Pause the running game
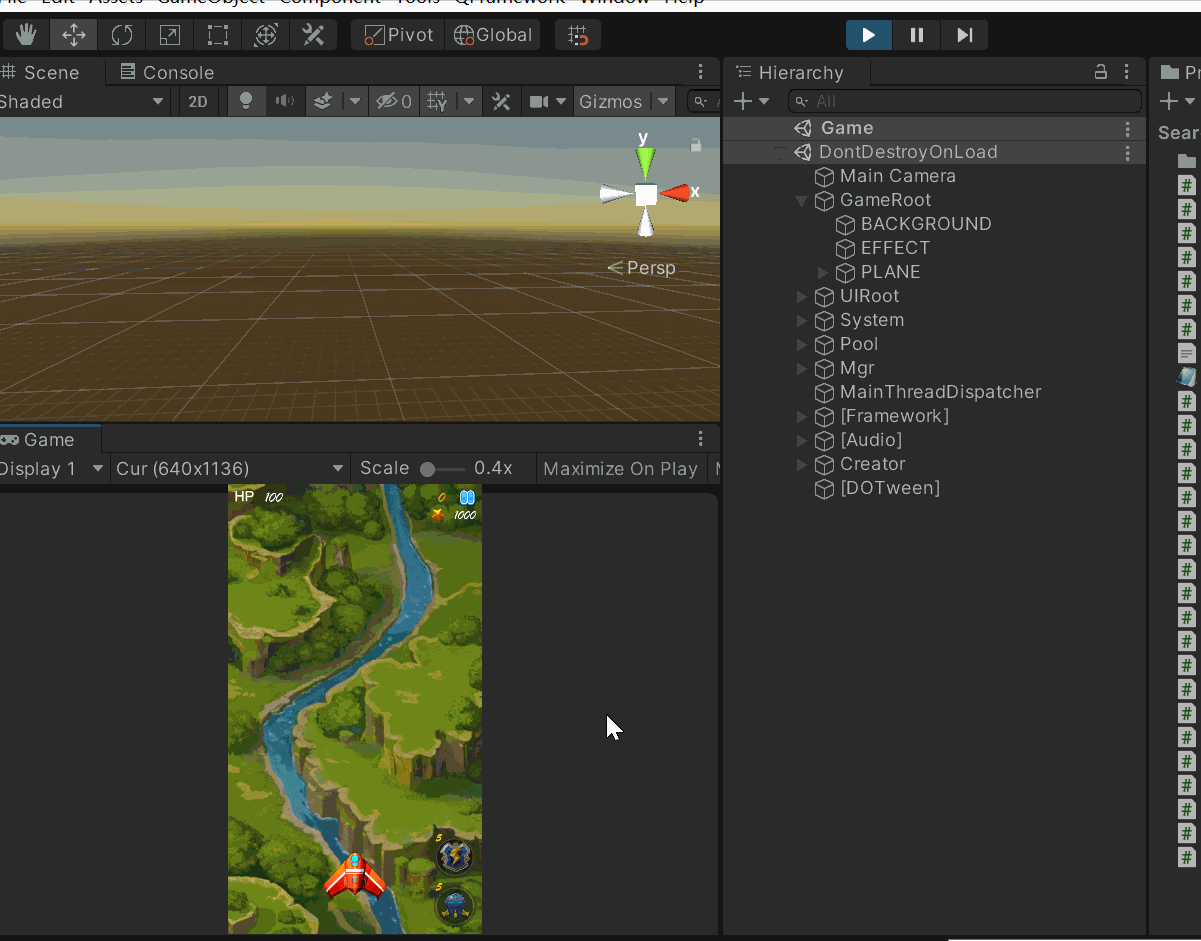Viewport: 1201px width, 941px height. 916,35
